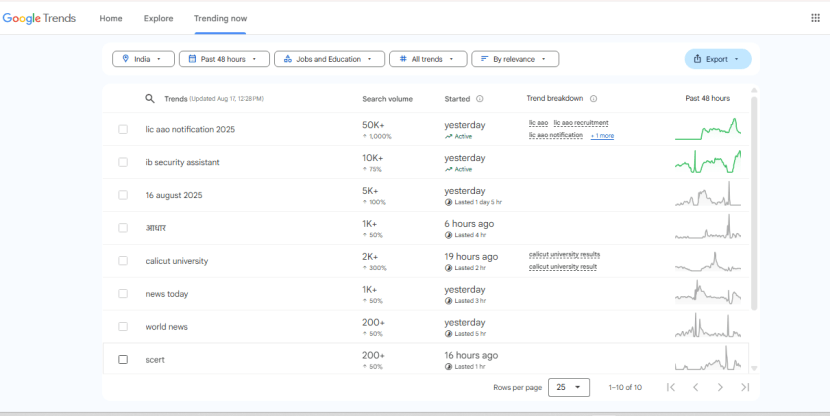Click the calicut university results breakdown term
The image size is (830, 416).
click(x=564, y=255)
